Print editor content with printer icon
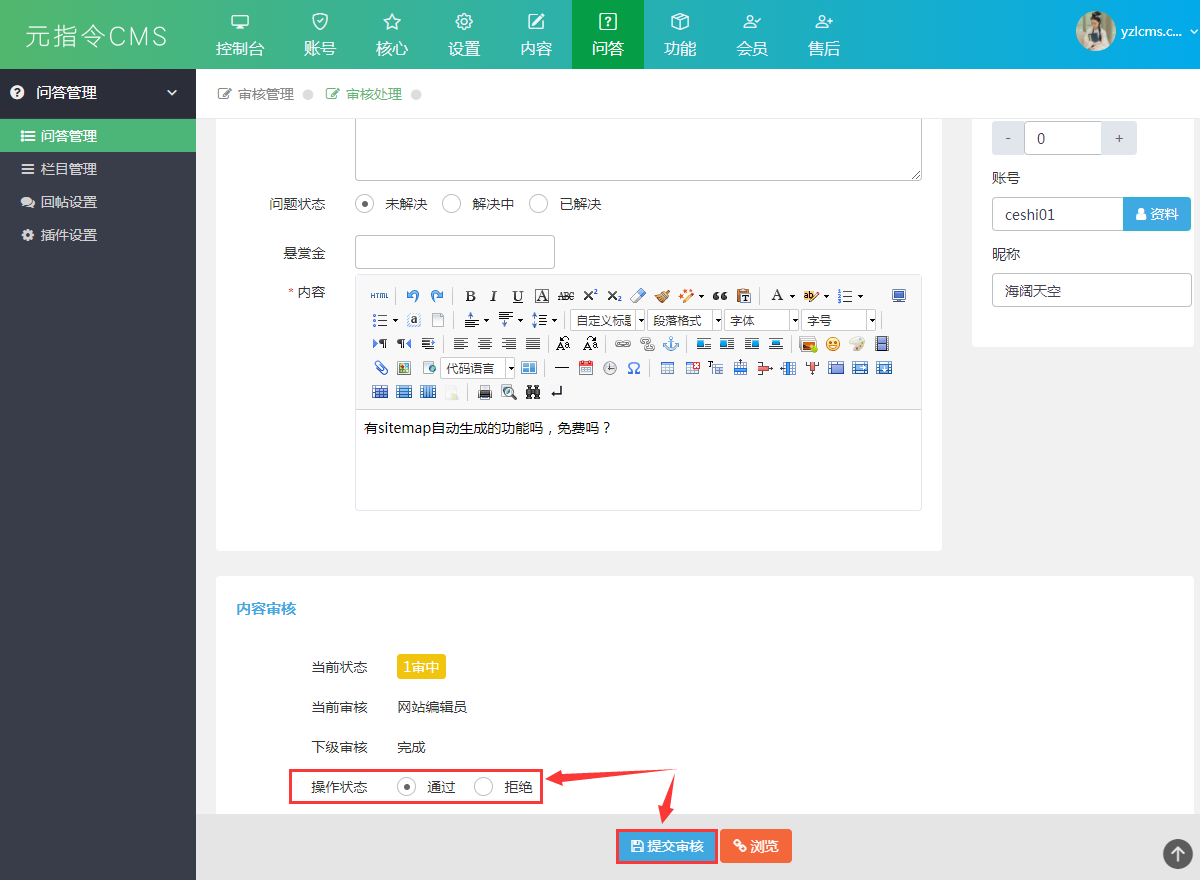Viewport: 1200px width, 880px height. (x=485, y=392)
